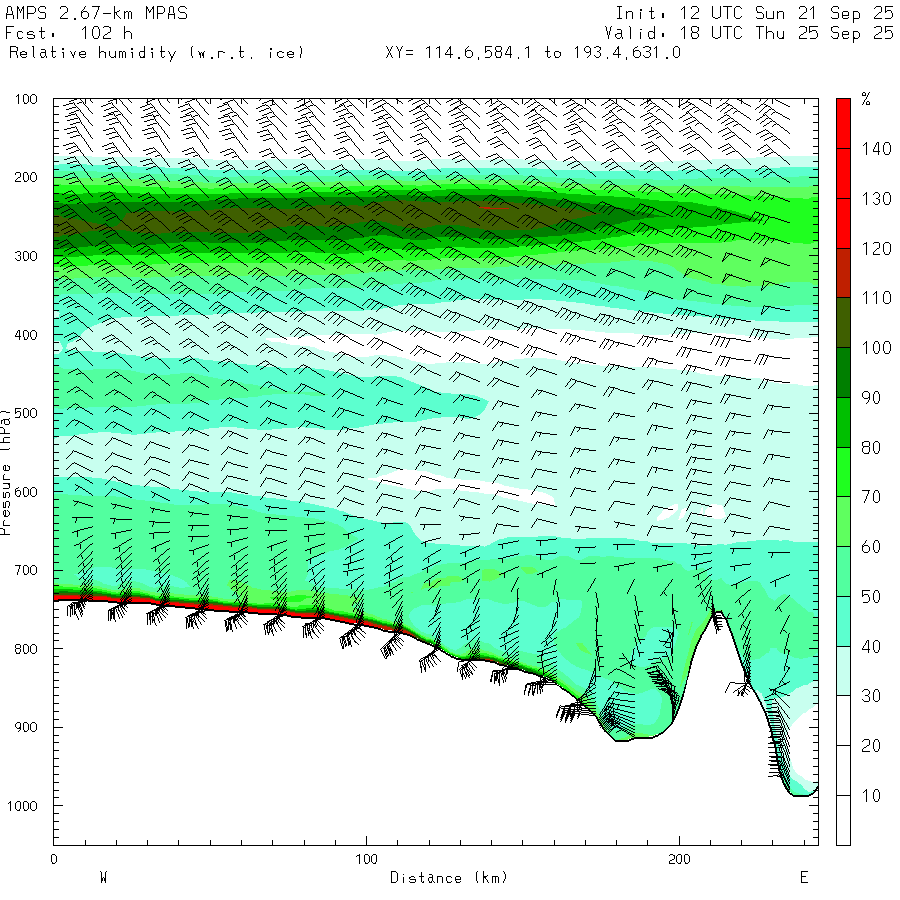The height and width of the screenshot is (900, 900).
Task: Click the 120 colorbar value label
Action: coord(876,249)
